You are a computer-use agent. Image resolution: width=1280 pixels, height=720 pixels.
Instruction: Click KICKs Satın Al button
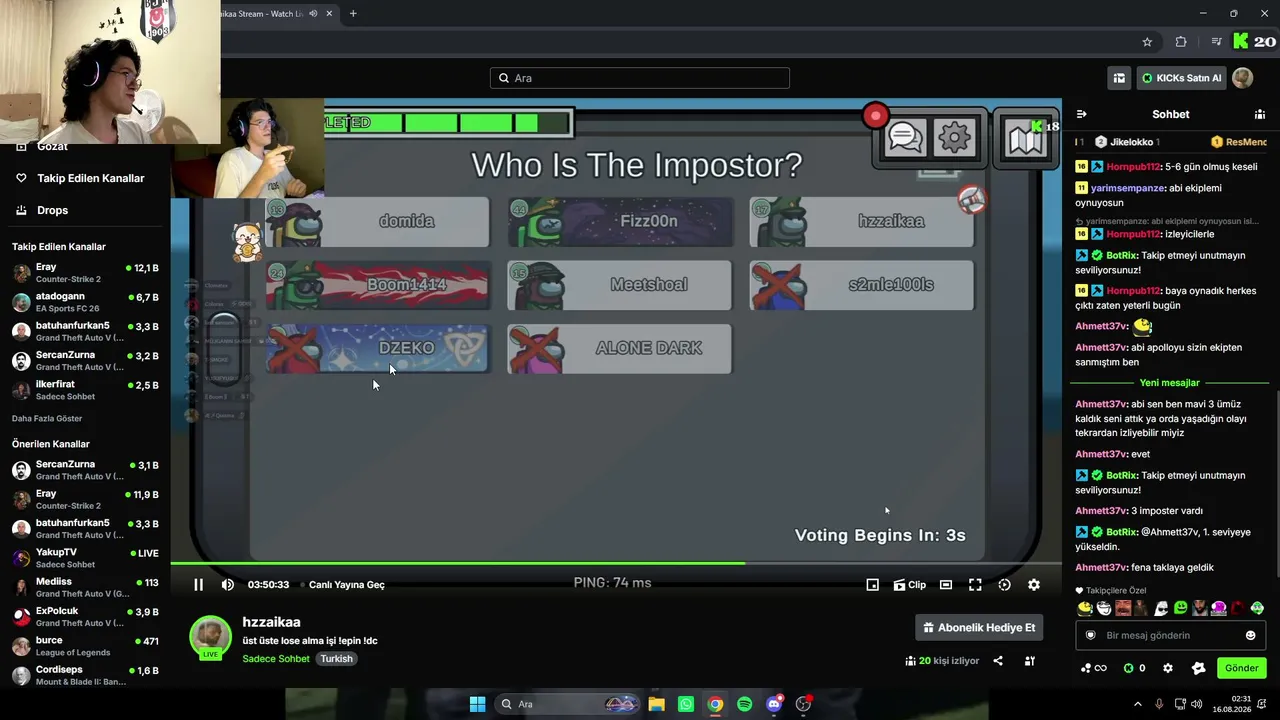(x=1181, y=78)
